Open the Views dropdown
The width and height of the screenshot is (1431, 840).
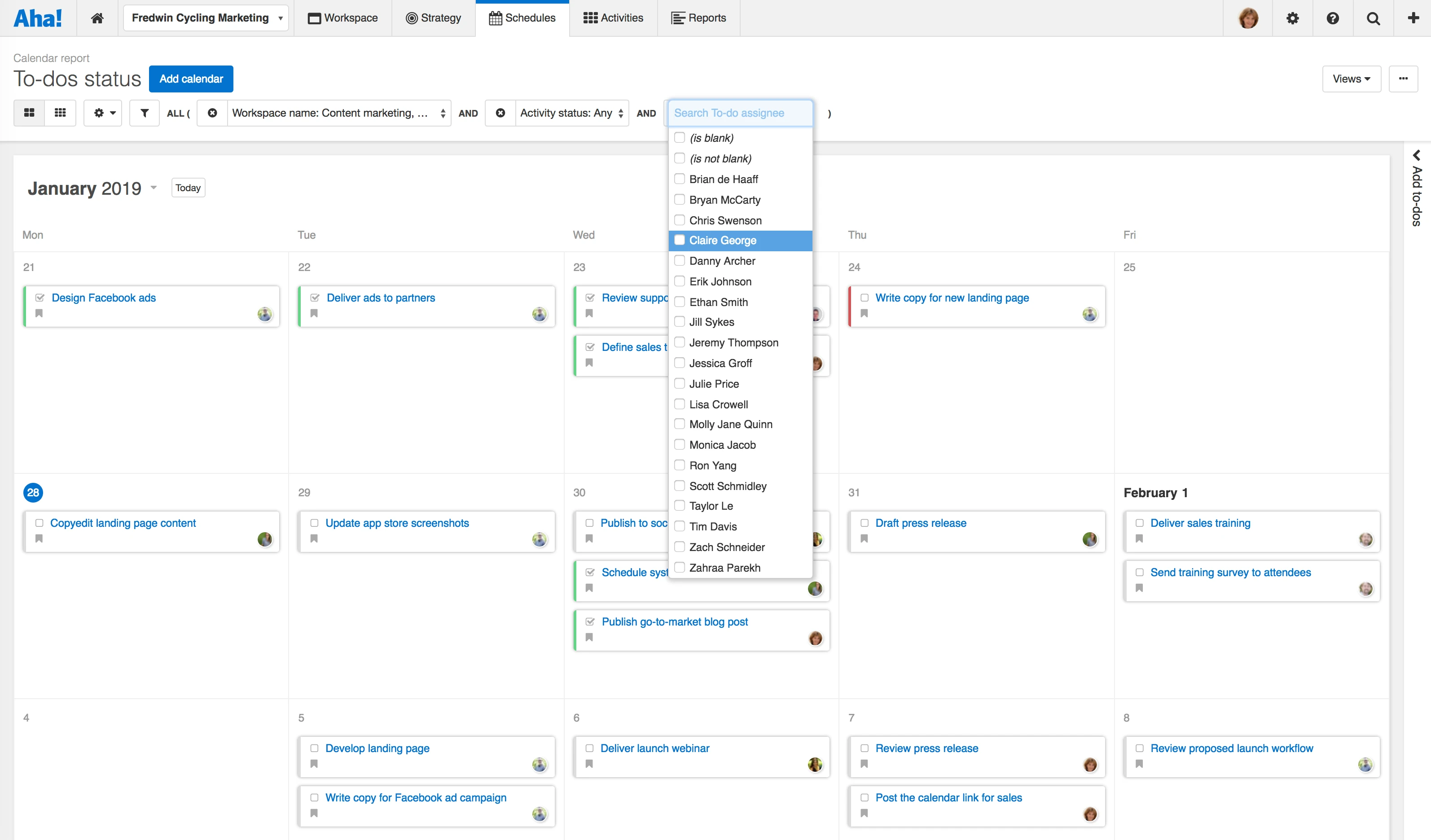pyautogui.click(x=1351, y=79)
